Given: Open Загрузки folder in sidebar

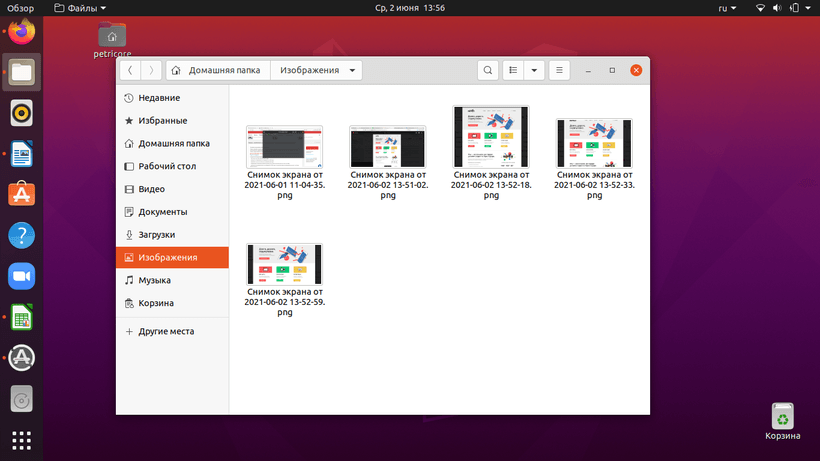Looking at the screenshot, I should 157,234.
